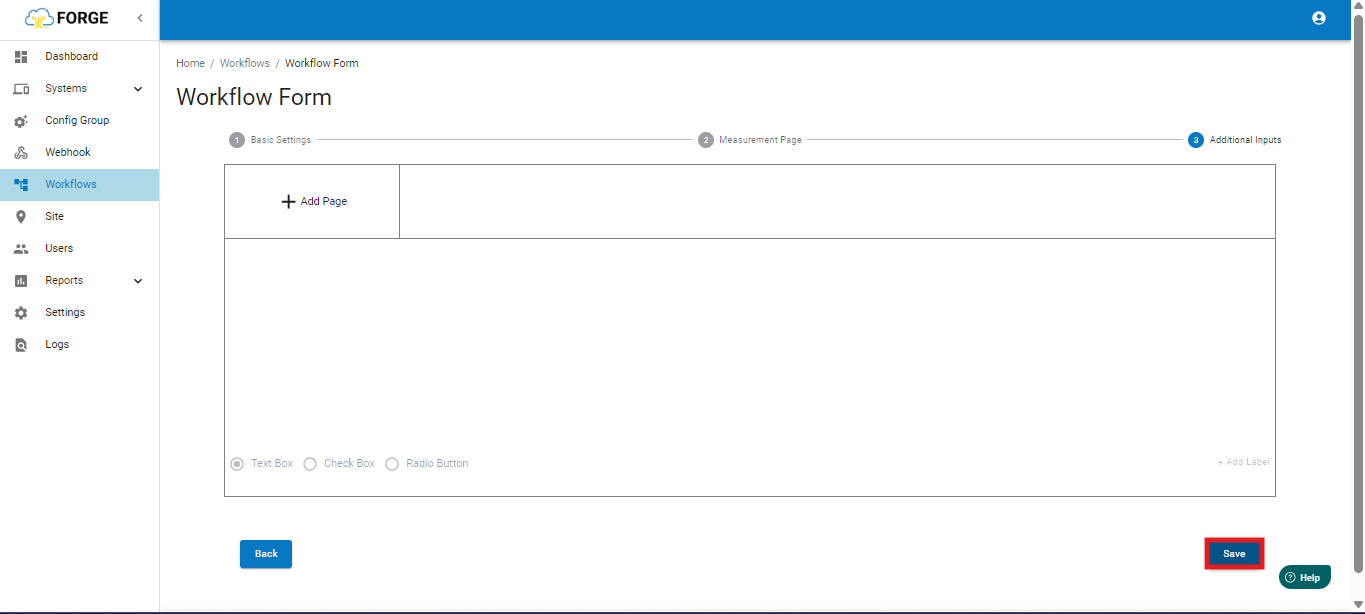Image resolution: width=1365 pixels, height=614 pixels.
Task: Click the Save button
Action: pos(1234,554)
